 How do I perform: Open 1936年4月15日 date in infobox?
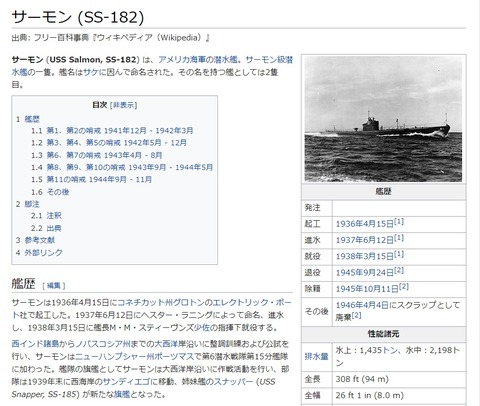365,224
